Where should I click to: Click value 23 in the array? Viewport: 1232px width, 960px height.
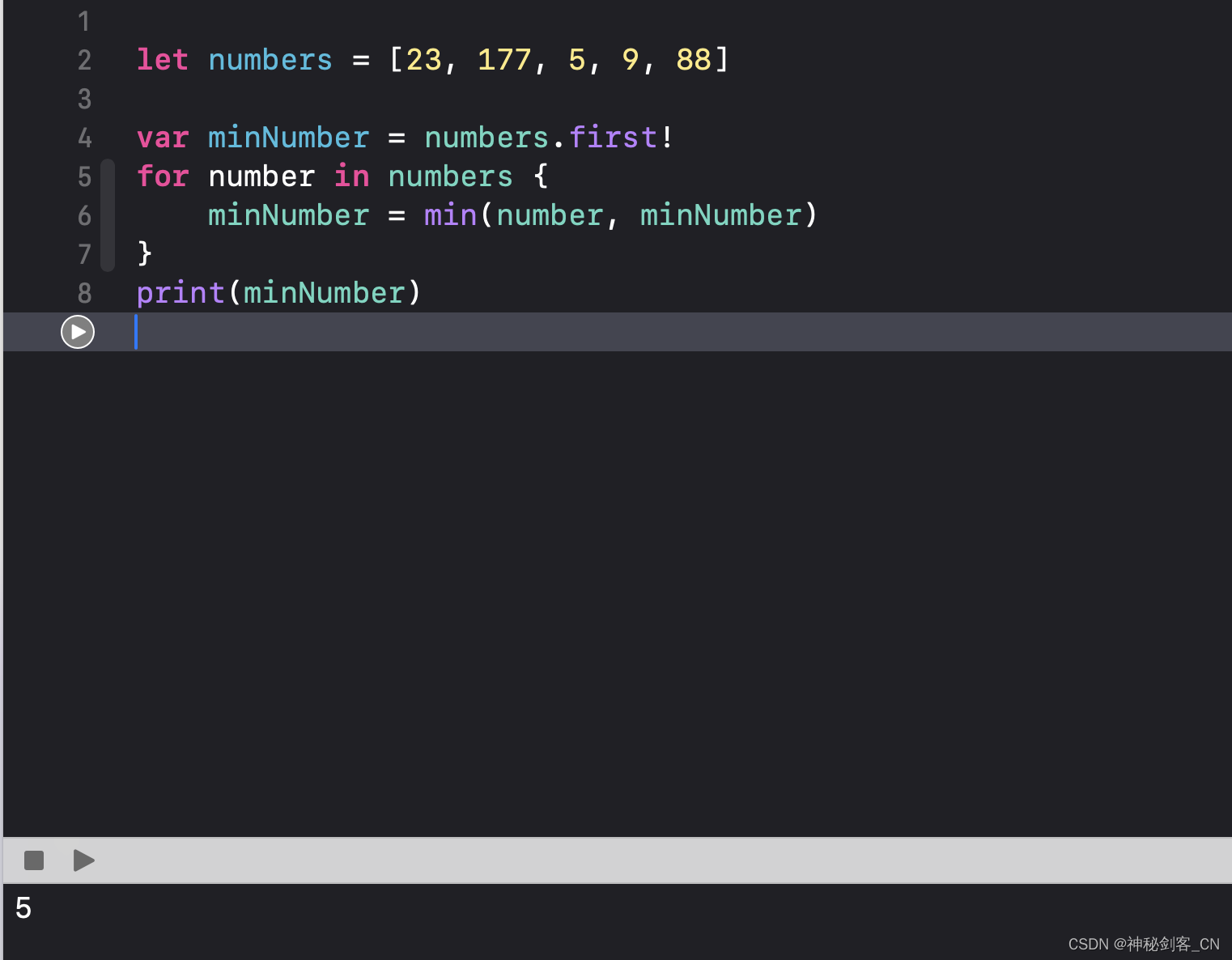[423, 60]
